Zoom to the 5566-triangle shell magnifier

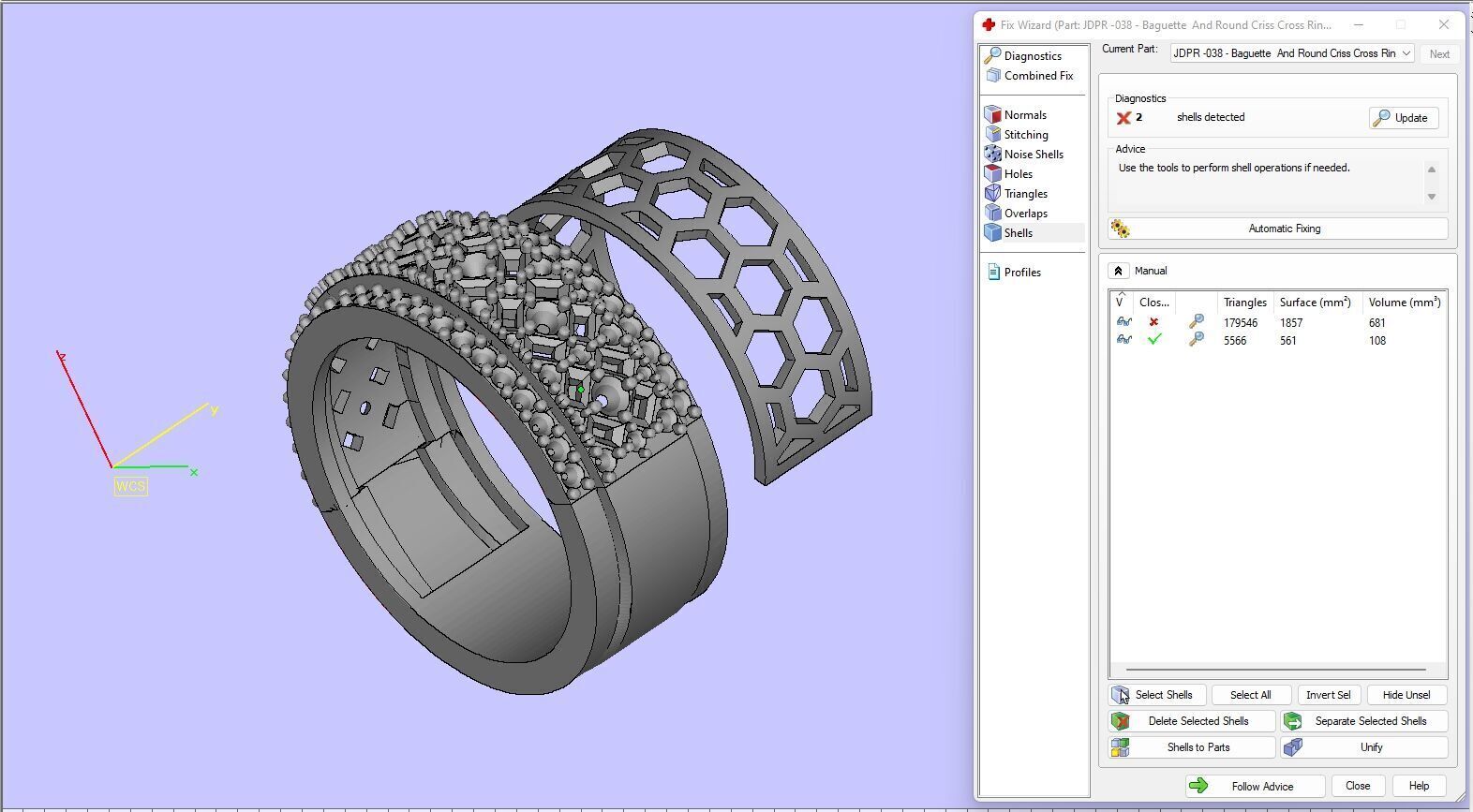point(1196,340)
